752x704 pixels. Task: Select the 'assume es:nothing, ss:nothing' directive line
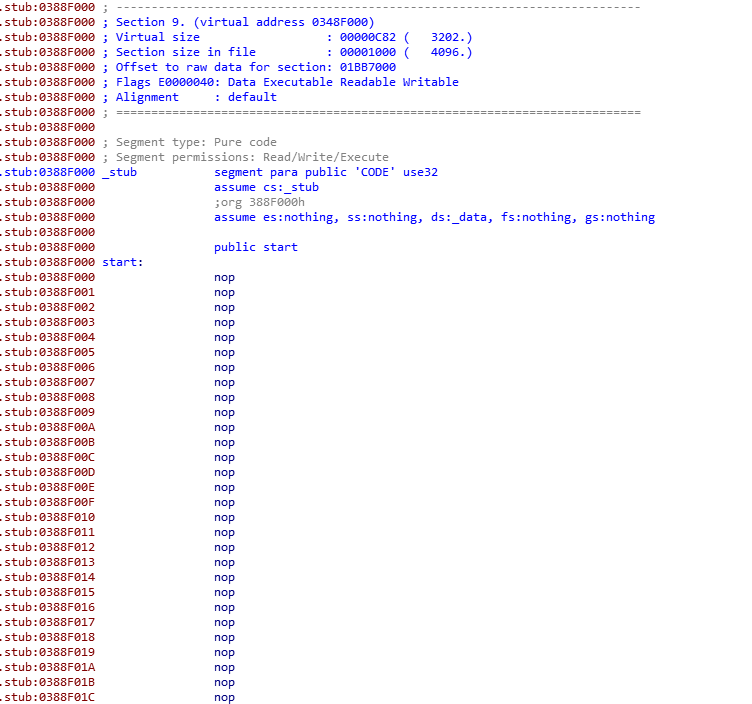(x=434, y=217)
